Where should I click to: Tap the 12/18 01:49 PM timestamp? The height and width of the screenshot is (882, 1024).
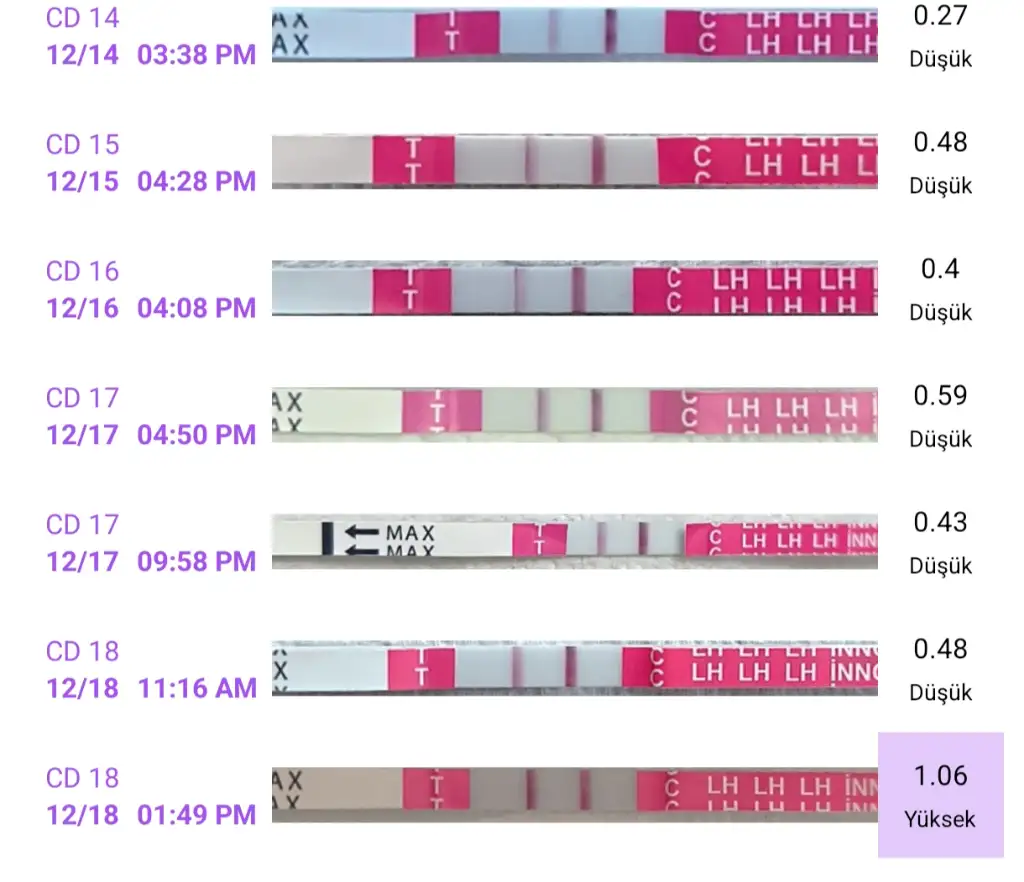click(x=151, y=816)
